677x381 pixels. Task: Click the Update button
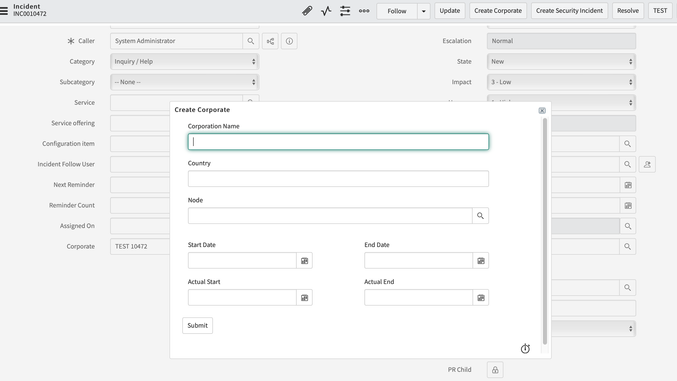449,11
